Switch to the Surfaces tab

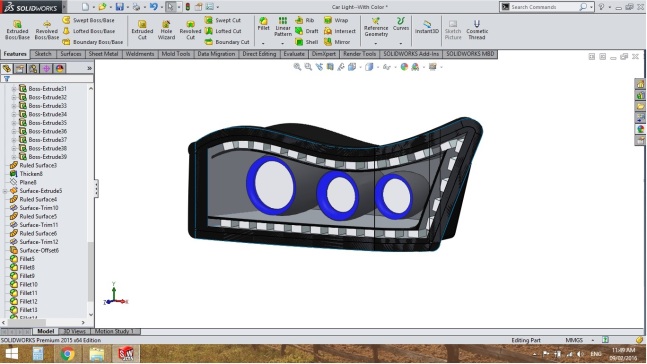[x=71, y=54]
